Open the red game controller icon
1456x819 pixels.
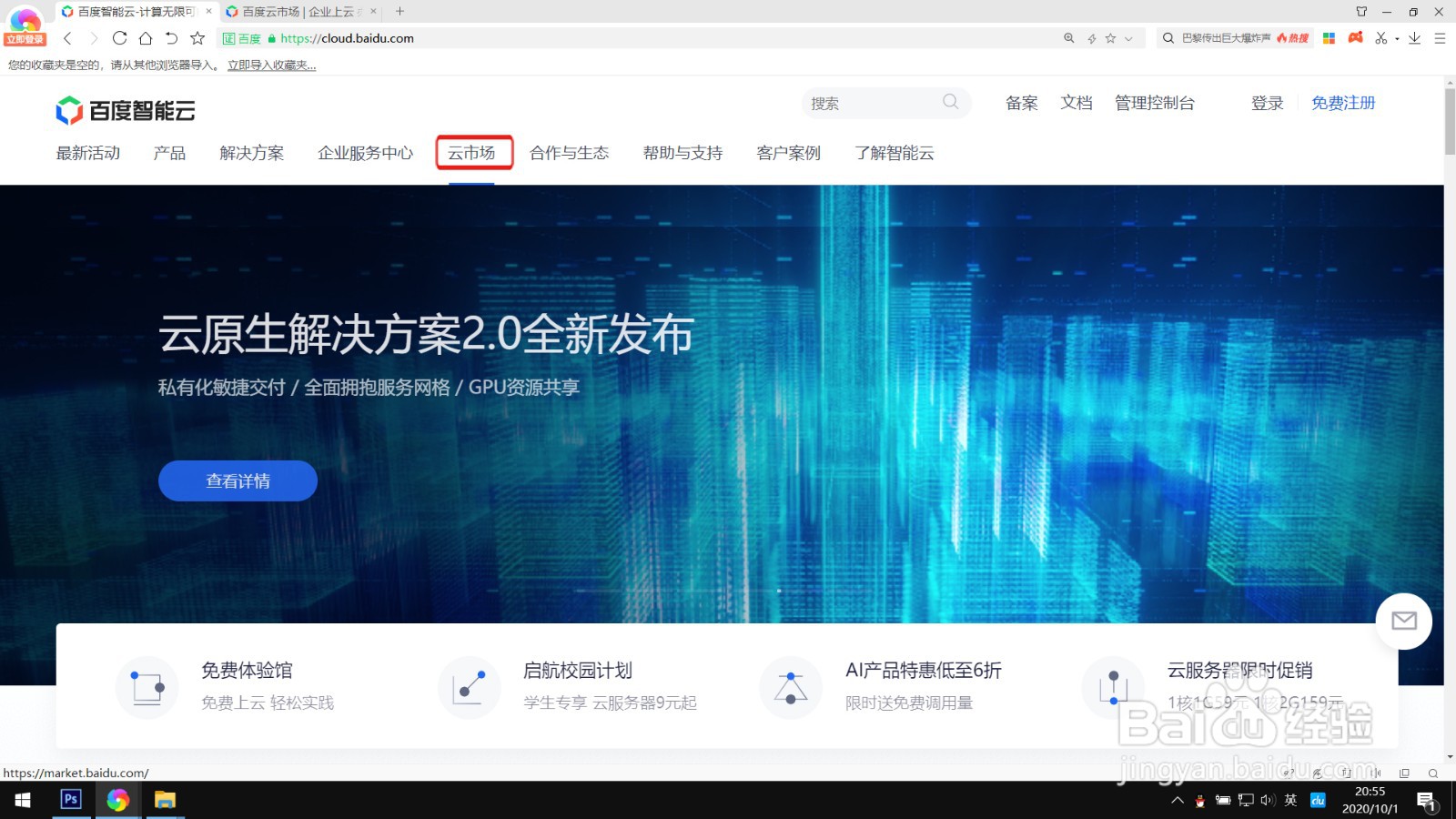pyautogui.click(x=1356, y=37)
